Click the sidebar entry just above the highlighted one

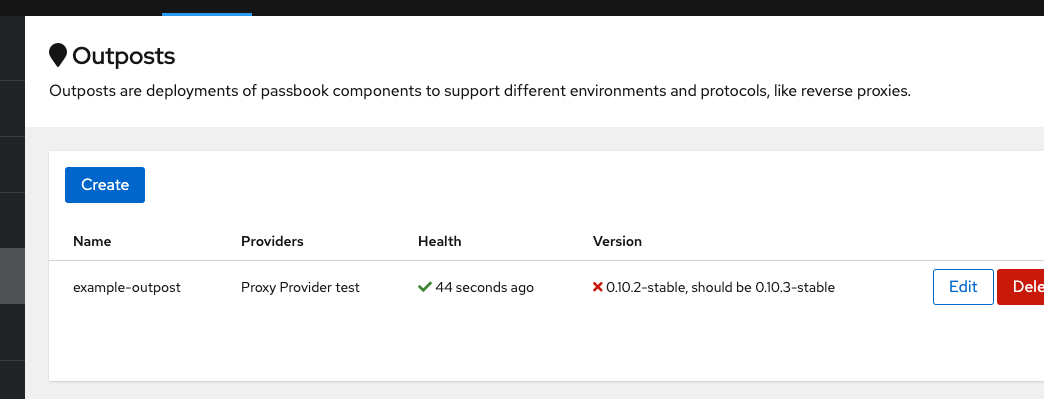tap(12, 220)
